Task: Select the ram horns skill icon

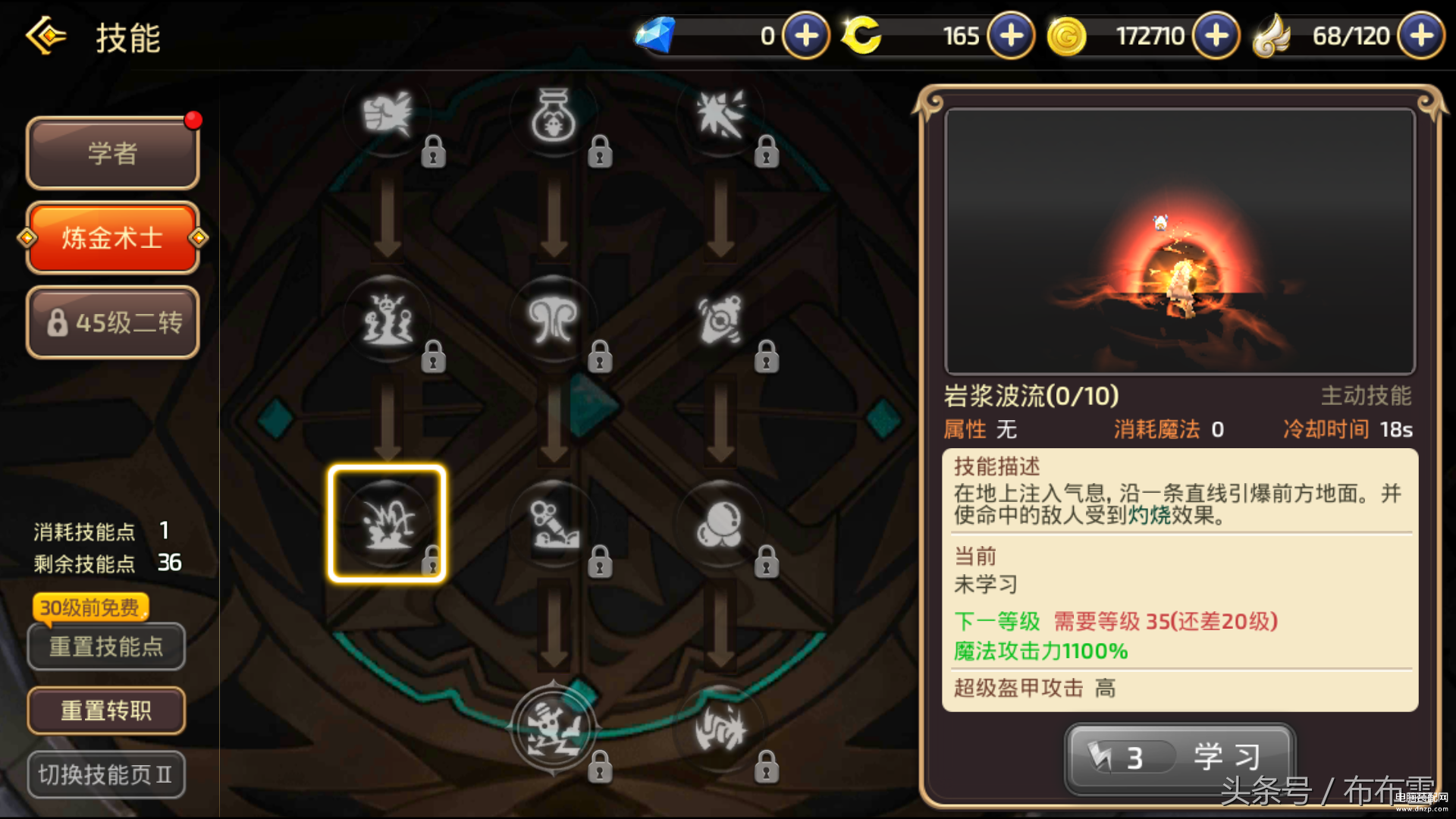Action: click(x=554, y=320)
